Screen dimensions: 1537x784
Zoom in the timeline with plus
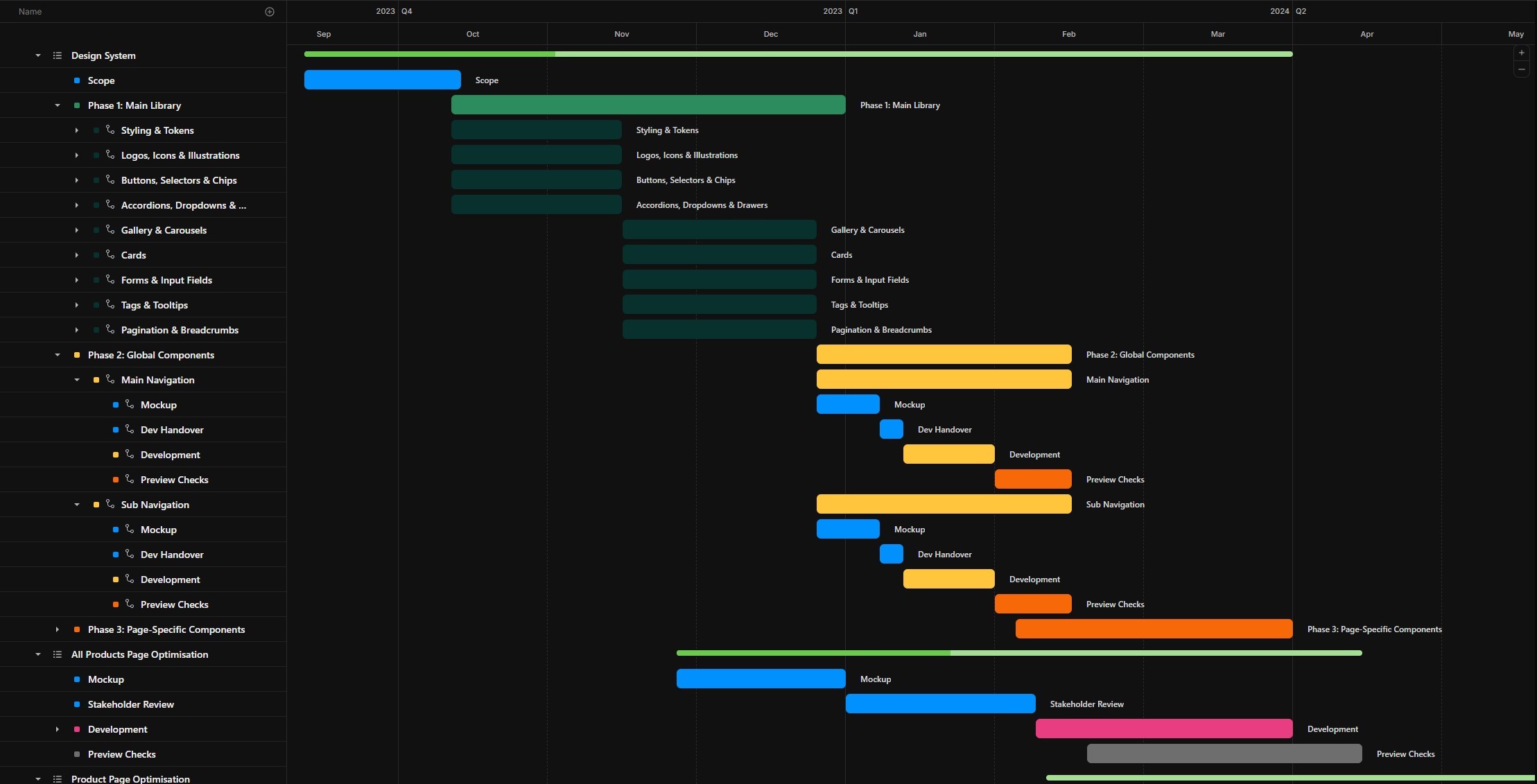tap(1521, 53)
